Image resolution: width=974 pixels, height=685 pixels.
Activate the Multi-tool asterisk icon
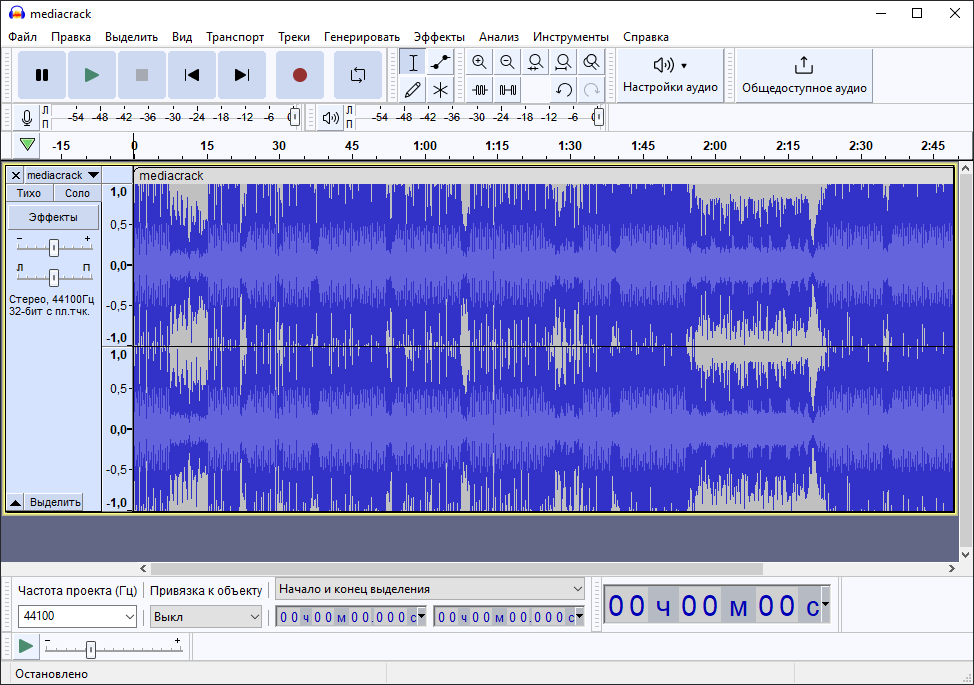click(440, 89)
